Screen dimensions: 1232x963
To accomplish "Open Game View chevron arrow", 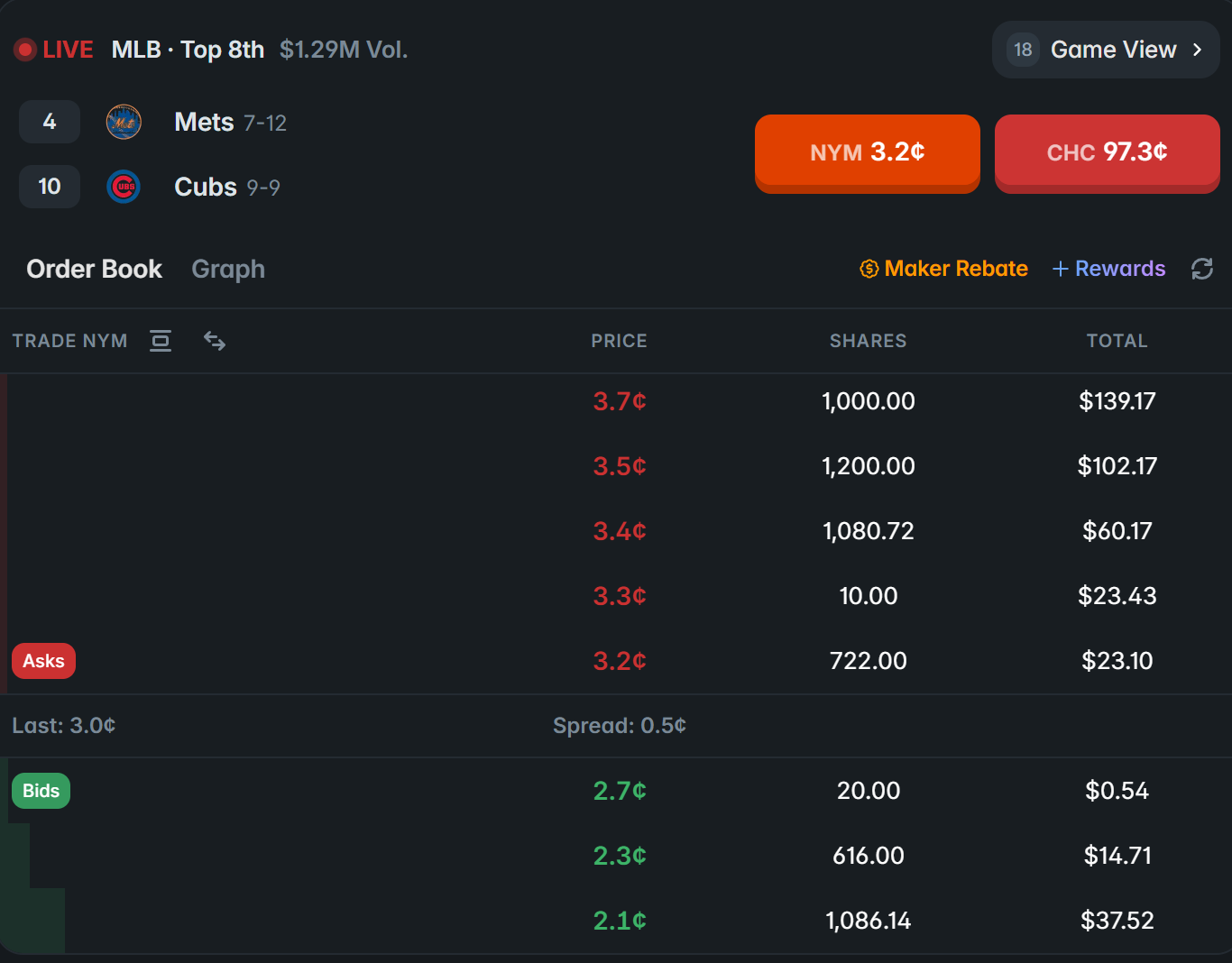I will click(x=1198, y=50).
